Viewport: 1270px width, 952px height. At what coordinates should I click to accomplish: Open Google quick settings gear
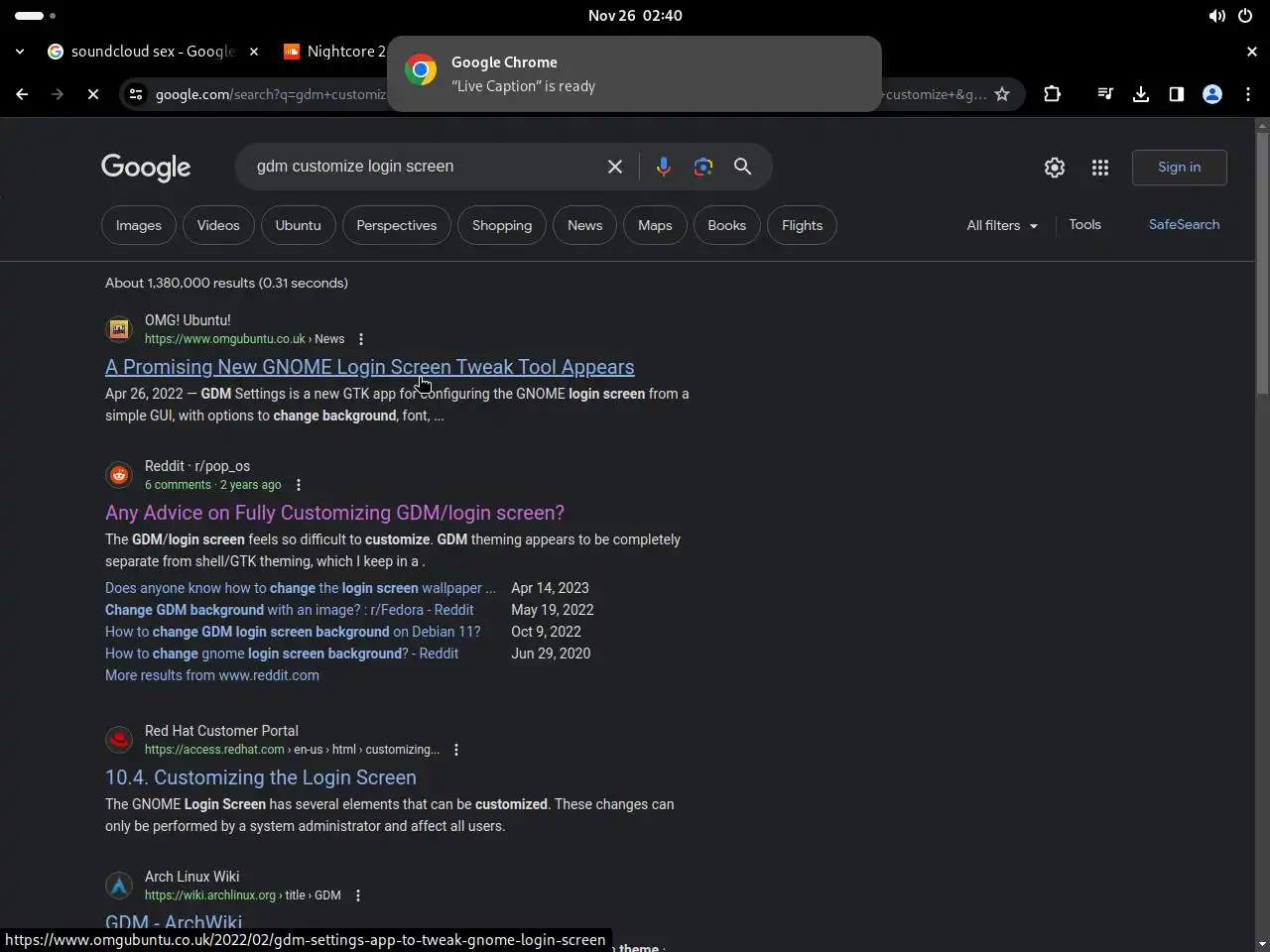pos(1055,168)
